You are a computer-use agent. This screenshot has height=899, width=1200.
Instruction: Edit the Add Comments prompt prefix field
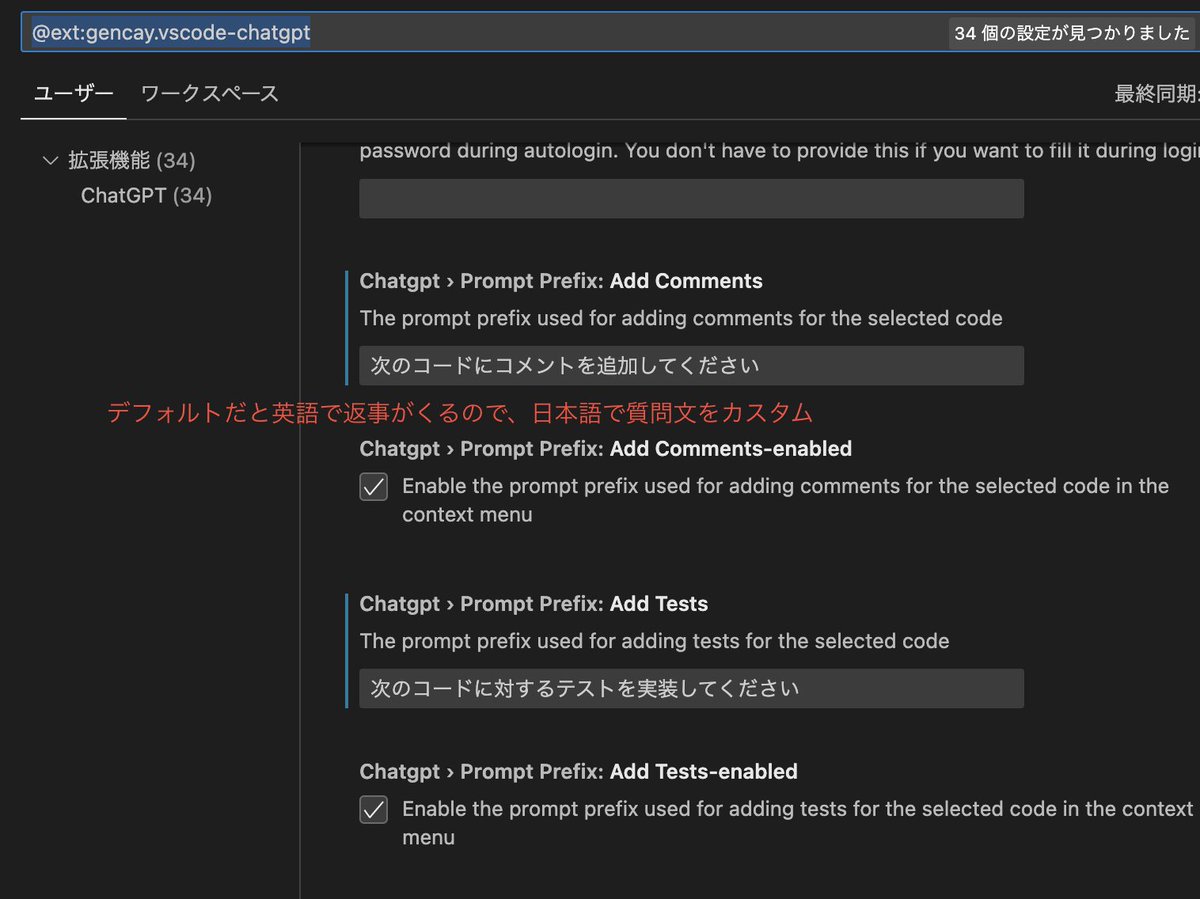point(691,366)
